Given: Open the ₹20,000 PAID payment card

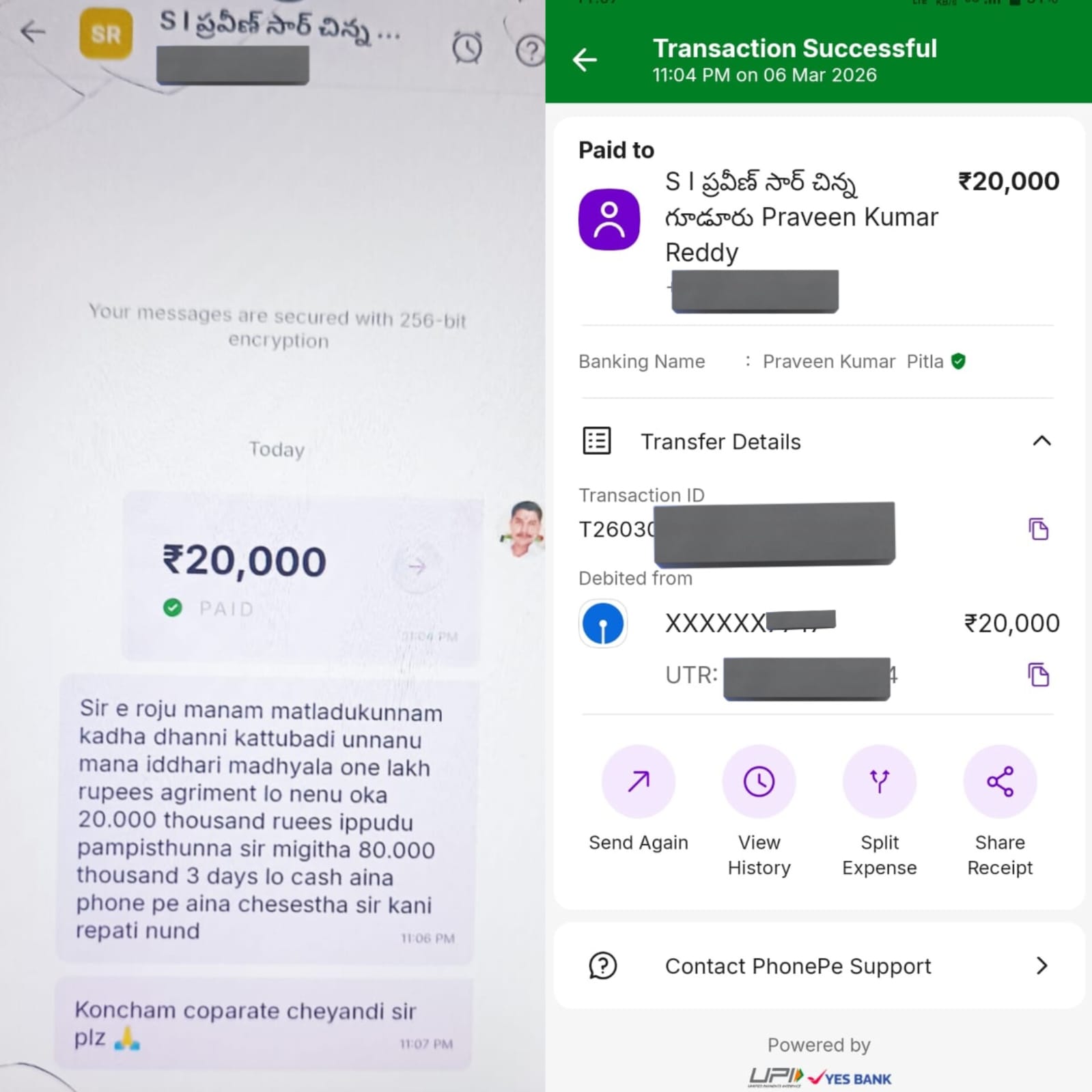Looking at the screenshot, I should 300,577.
